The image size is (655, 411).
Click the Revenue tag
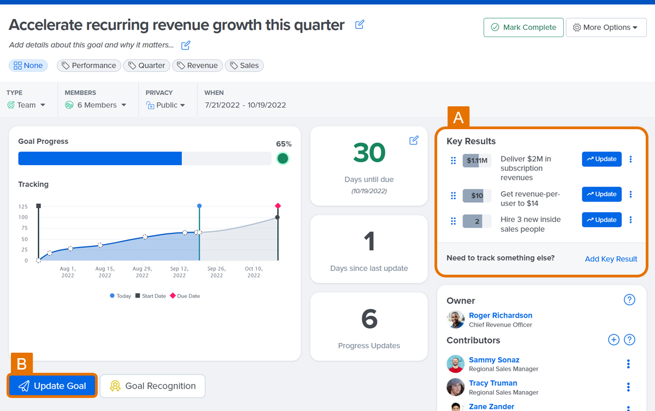coord(197,66)
